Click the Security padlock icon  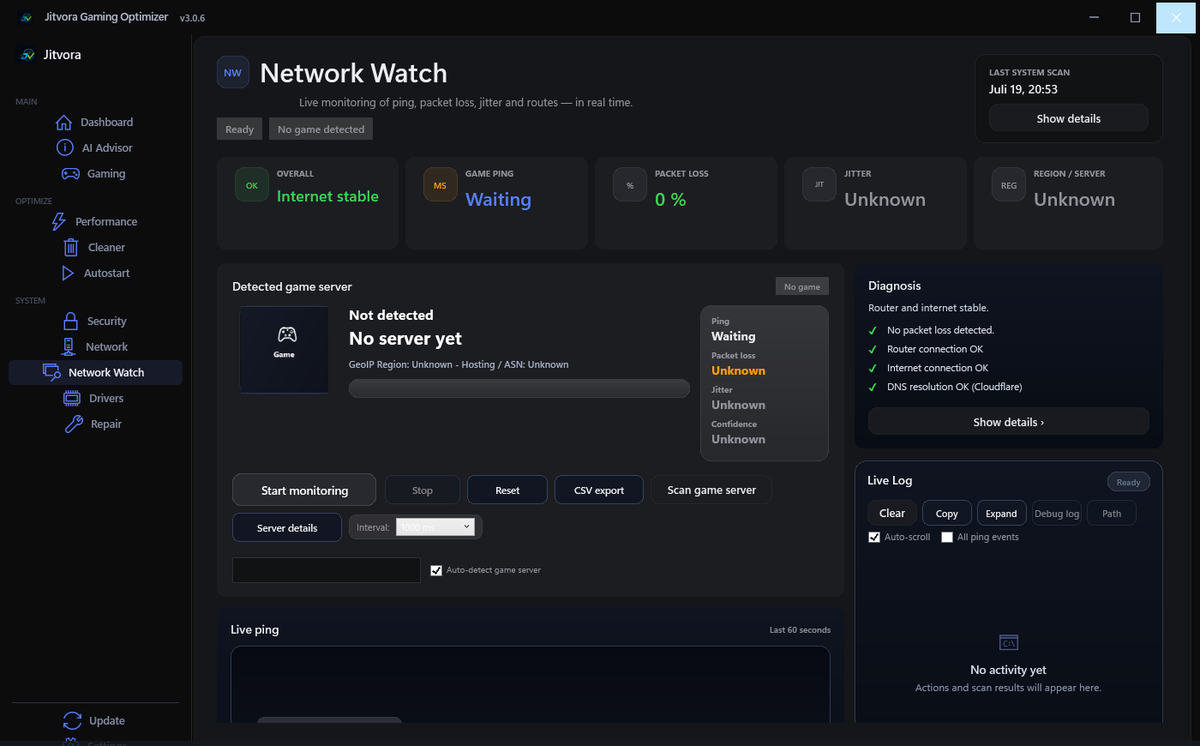point(70,321)
